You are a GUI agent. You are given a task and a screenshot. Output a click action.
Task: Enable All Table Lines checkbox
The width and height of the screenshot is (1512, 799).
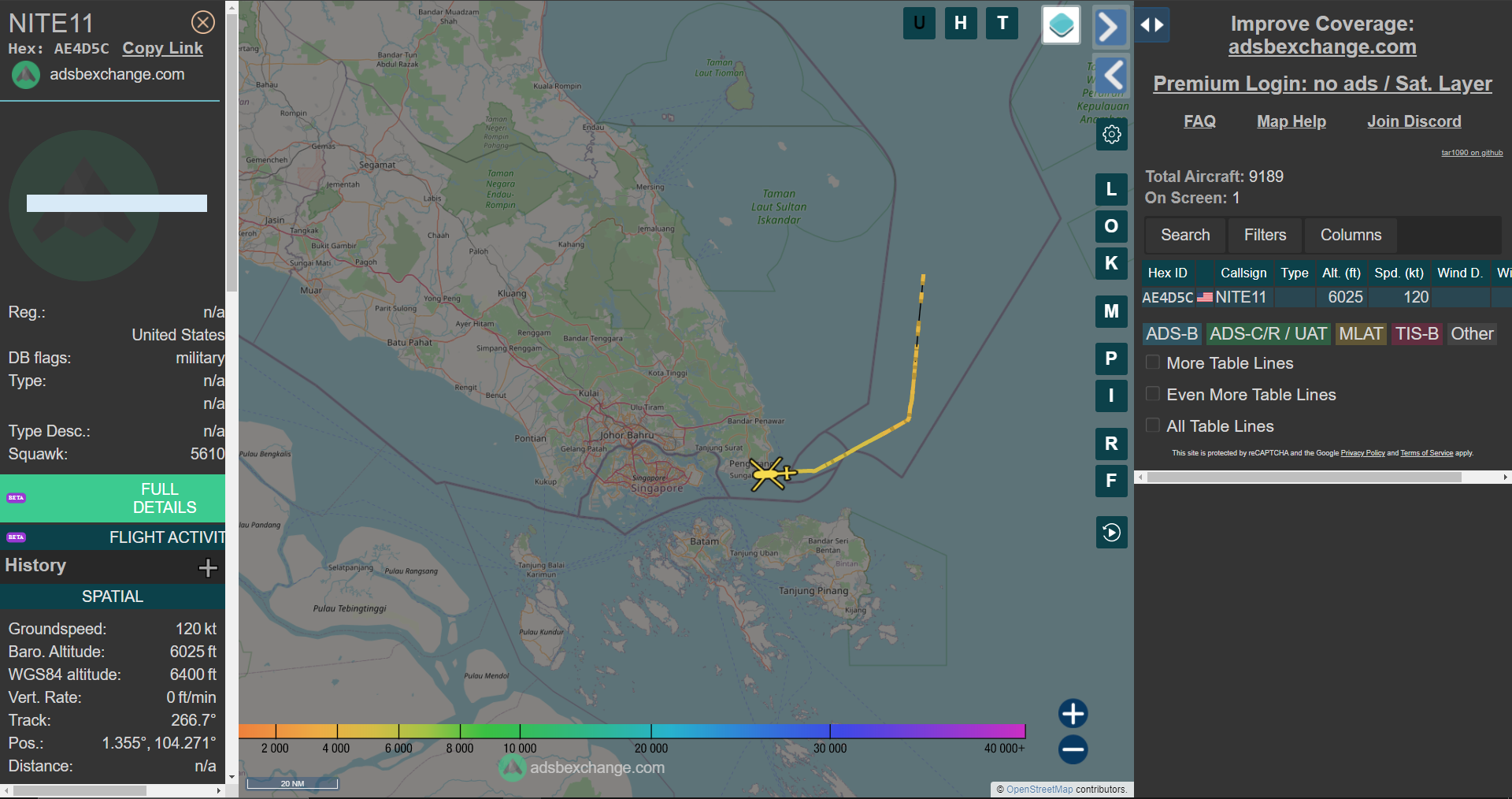[1153, 426]
